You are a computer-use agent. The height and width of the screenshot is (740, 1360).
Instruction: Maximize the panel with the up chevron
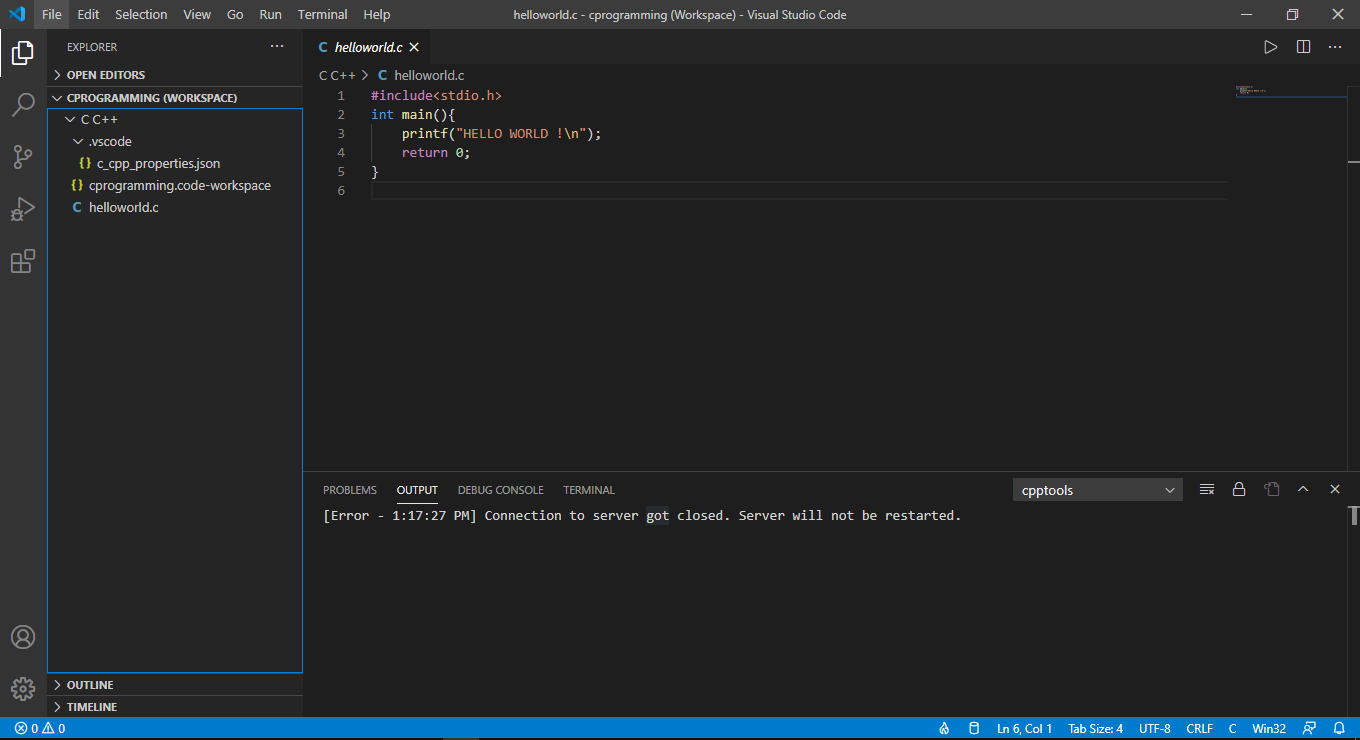[1303, 489]
